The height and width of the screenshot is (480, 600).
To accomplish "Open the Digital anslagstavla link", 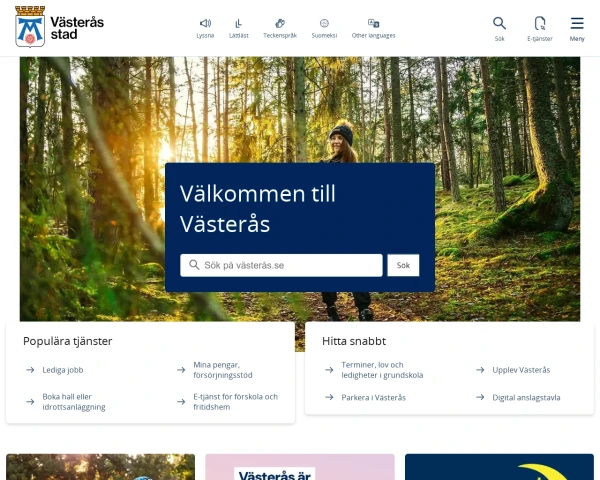I will [526, 398].
